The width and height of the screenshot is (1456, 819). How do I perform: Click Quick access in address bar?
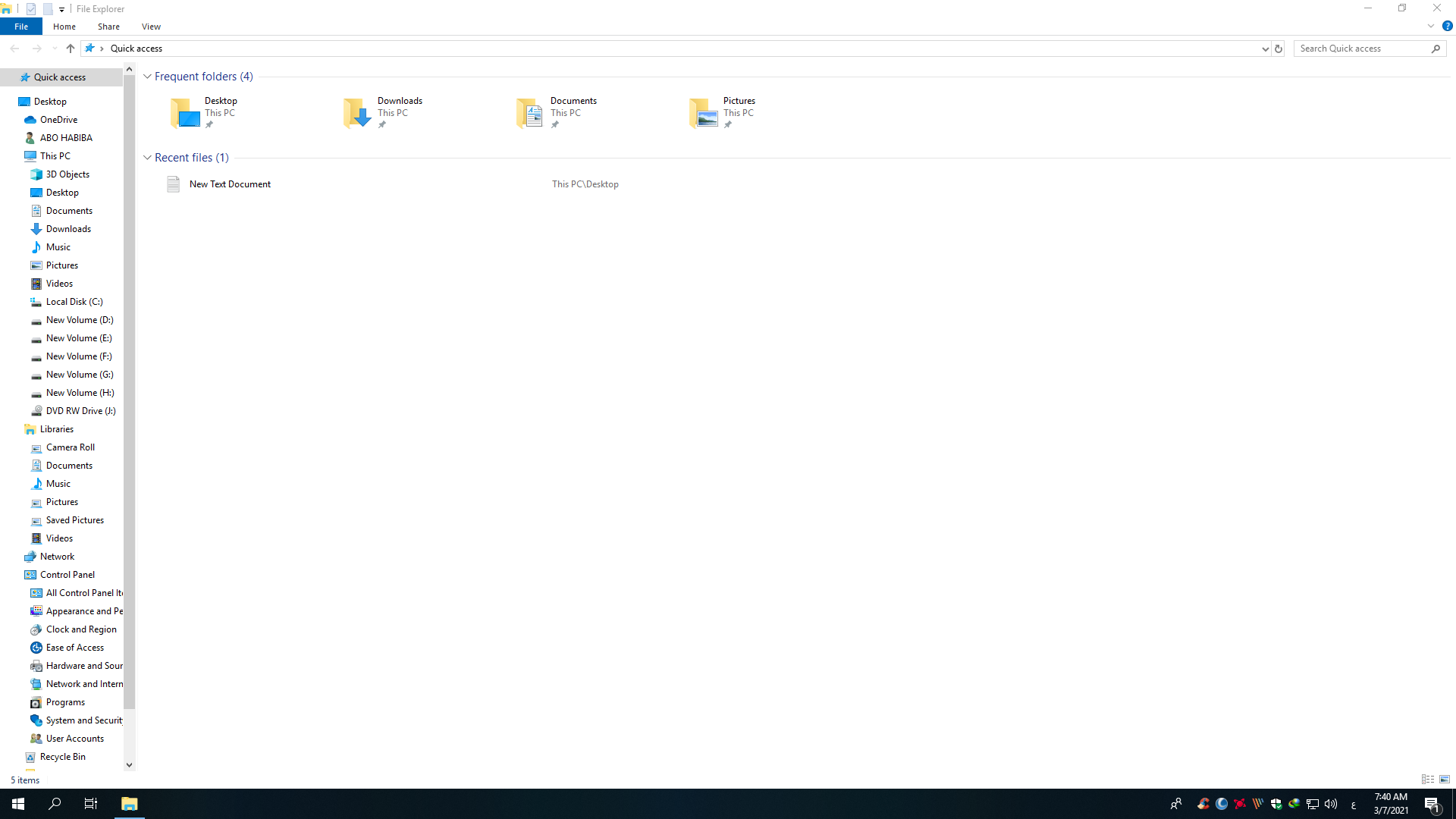tap(136, 49)
